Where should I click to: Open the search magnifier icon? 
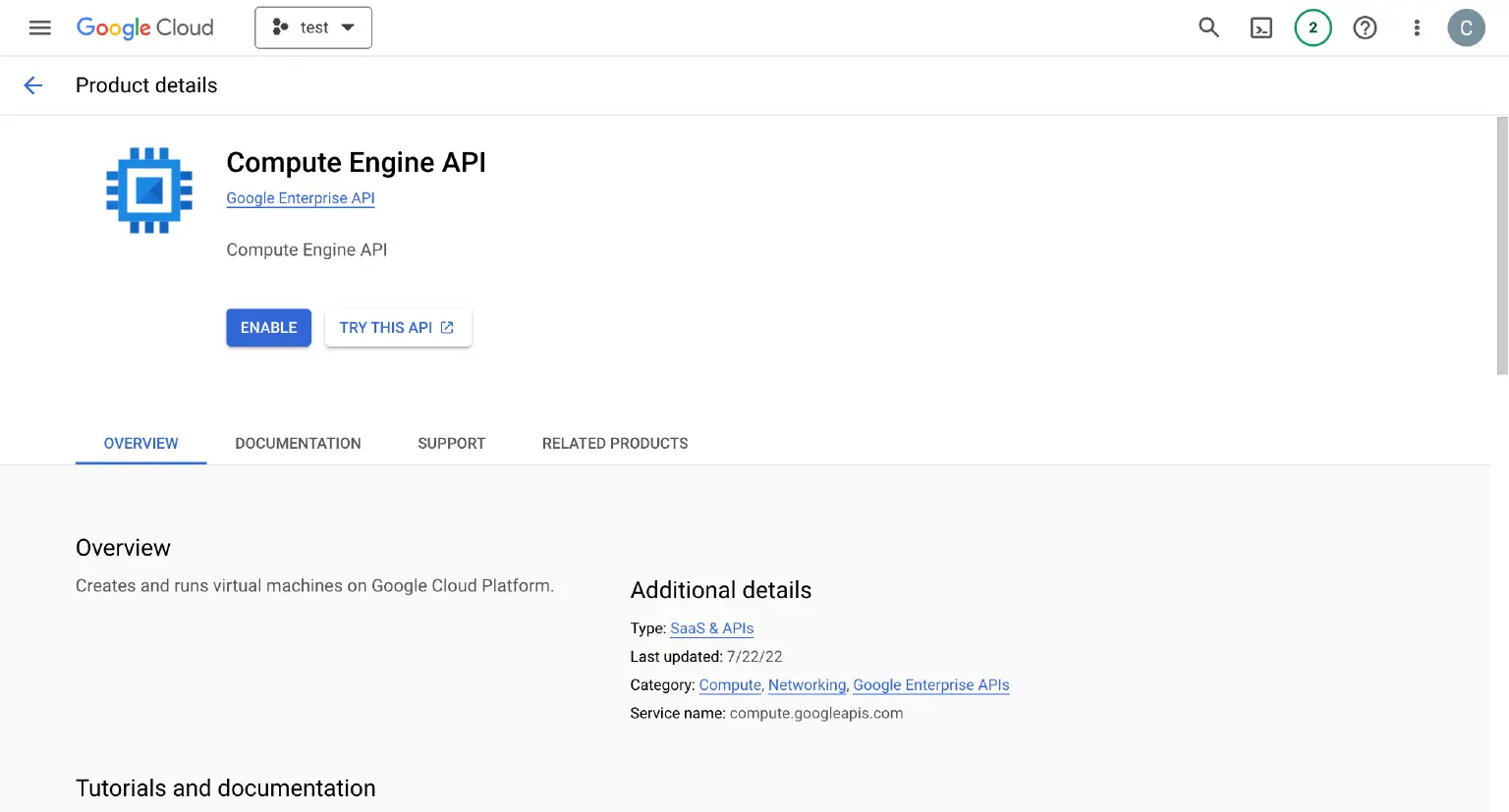point(1208,27)
